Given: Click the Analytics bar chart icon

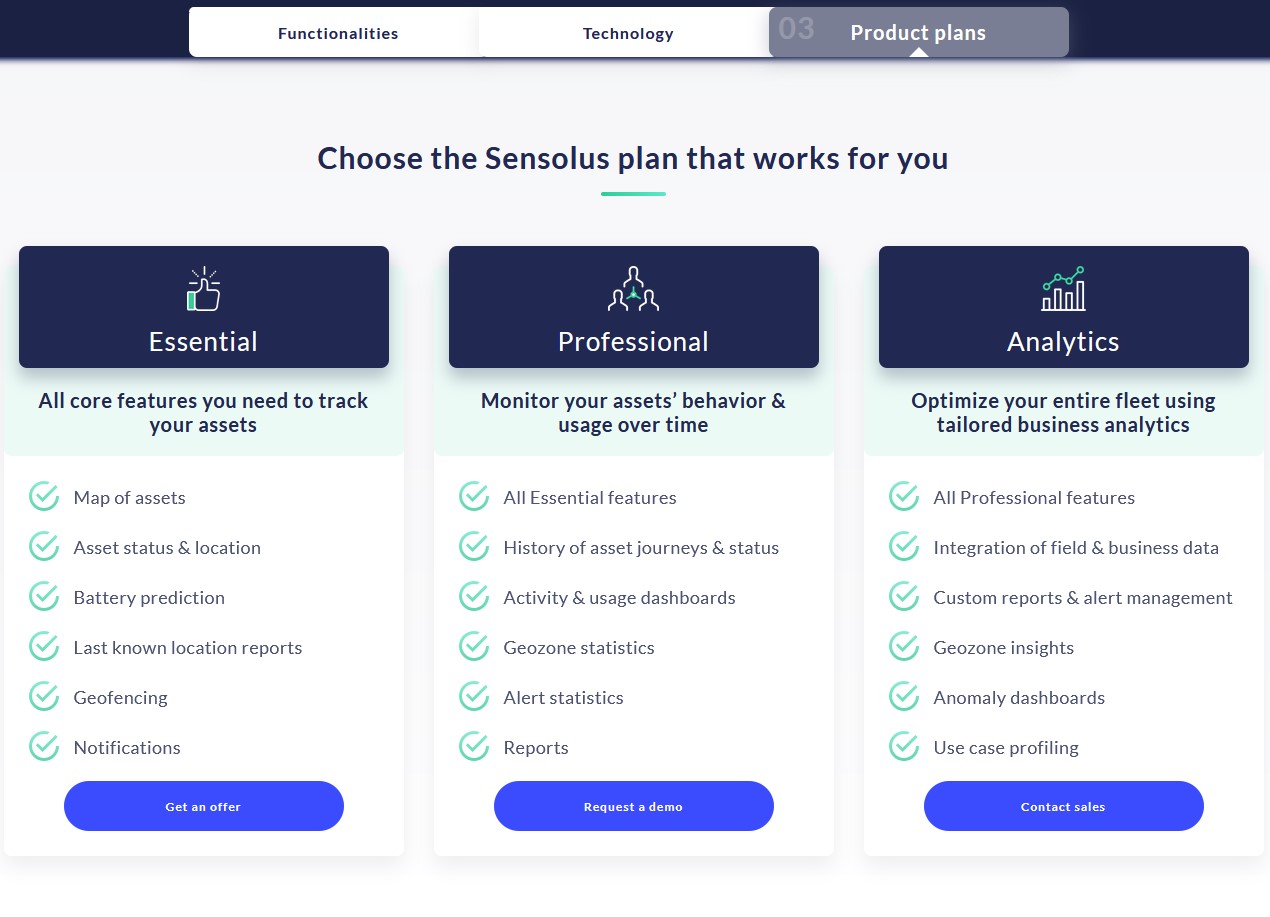Looking at the screenshot, I should 1063,289.
